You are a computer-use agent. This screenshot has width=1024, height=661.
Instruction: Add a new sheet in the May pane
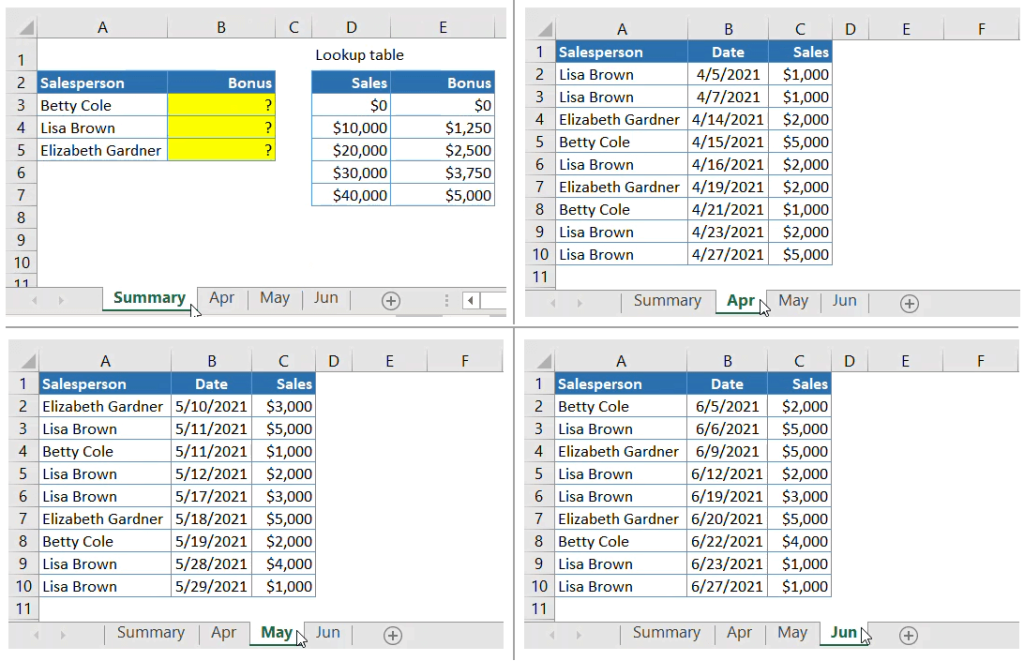click(392, 635)
